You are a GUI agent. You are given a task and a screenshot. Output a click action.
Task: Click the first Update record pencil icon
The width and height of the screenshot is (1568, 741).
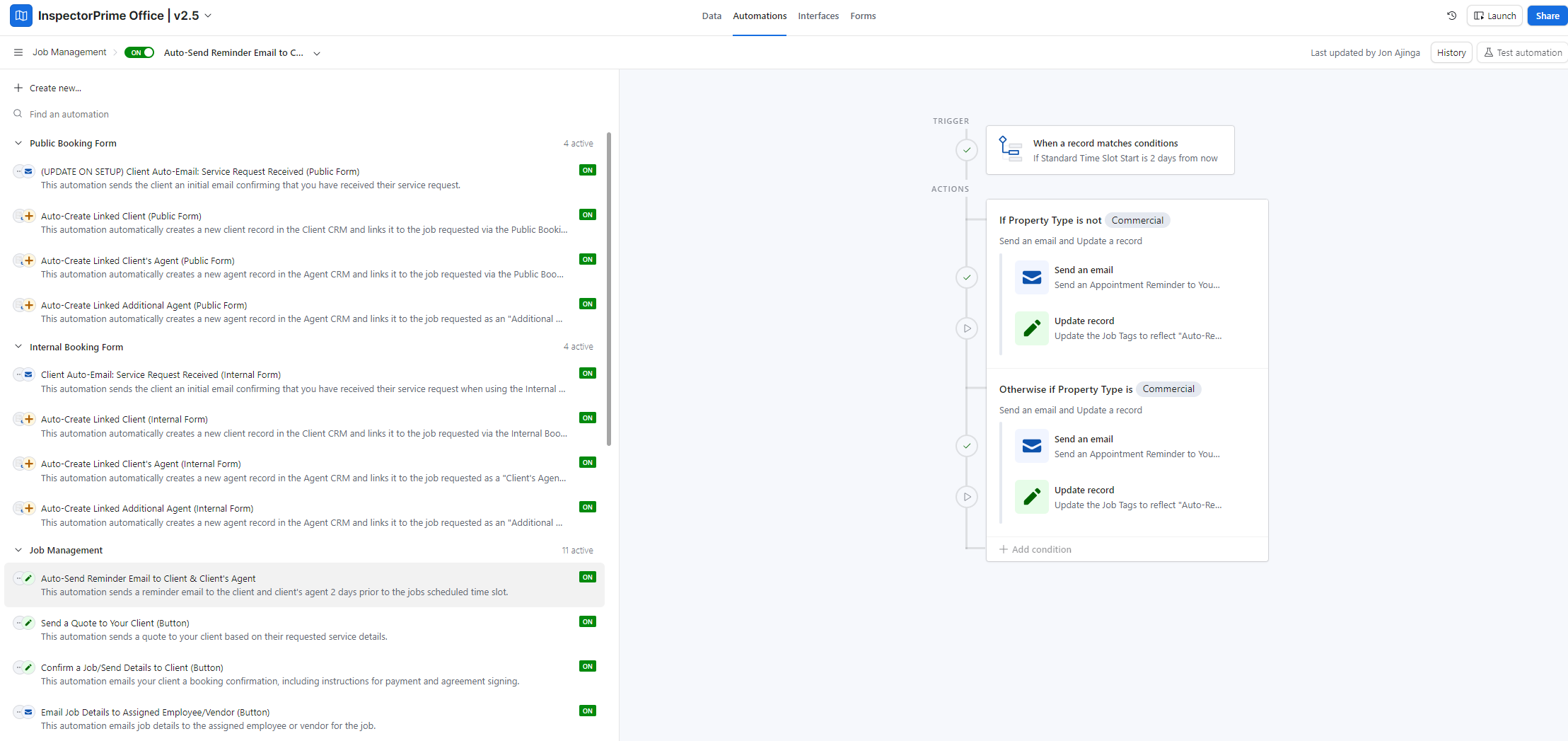(1031, 328)
